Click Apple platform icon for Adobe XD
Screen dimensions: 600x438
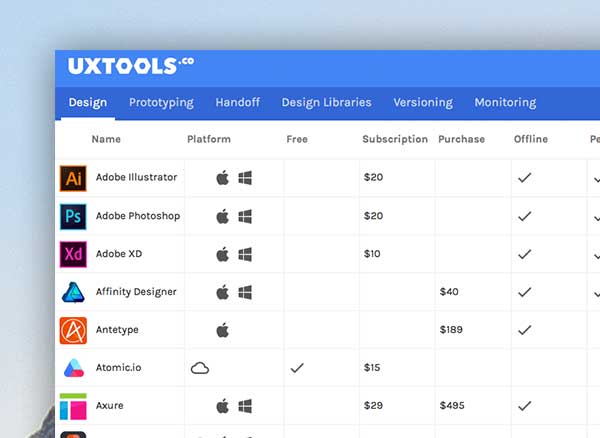pyautogui.click(x=222, y=254)
